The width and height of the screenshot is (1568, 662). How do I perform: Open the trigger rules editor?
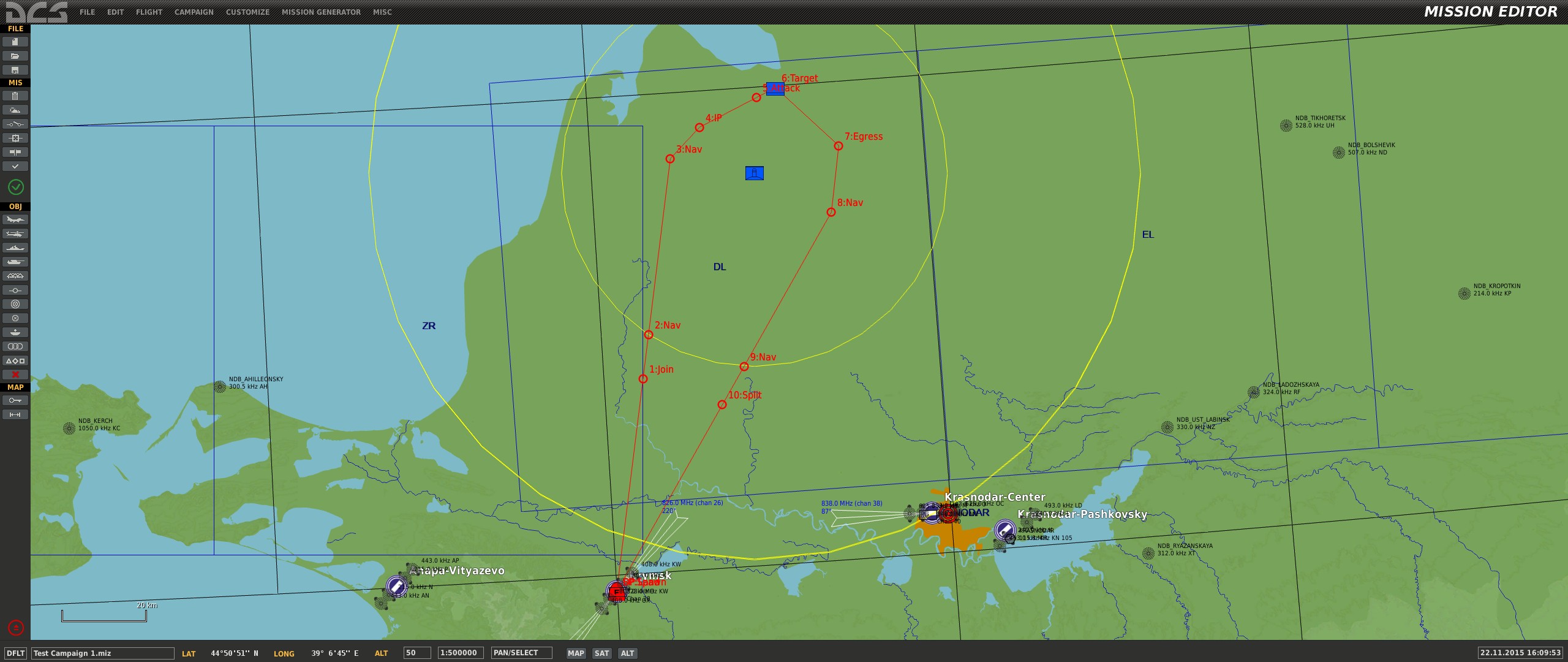point(15,124)
